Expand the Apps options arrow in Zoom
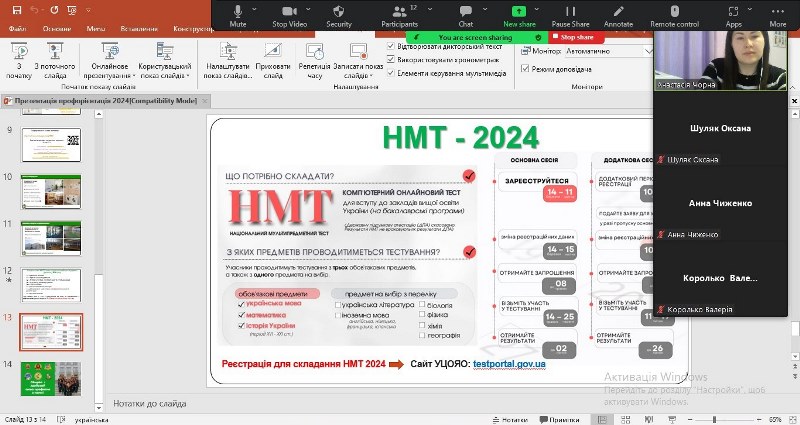 pyautogui.click(x=749, y=9)
